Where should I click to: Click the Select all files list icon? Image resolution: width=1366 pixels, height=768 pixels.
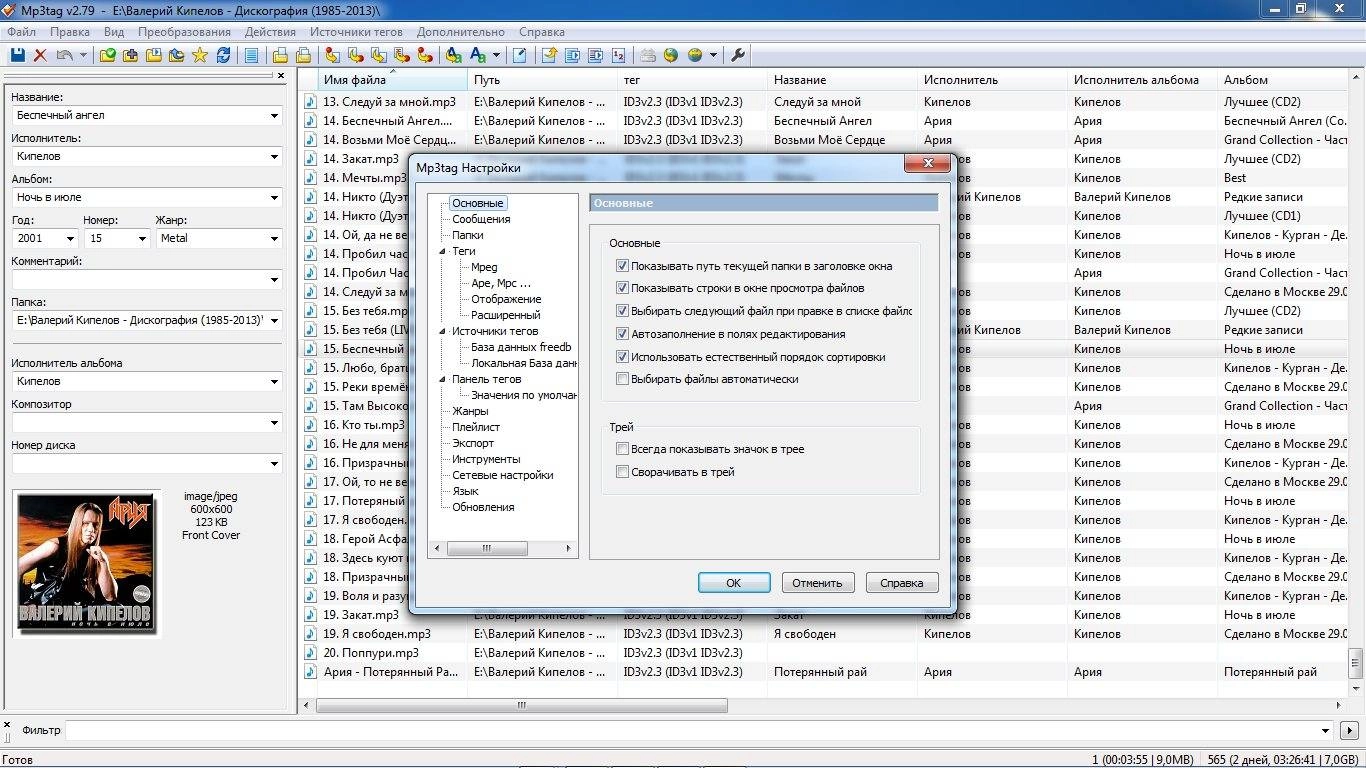pos(251,55)
